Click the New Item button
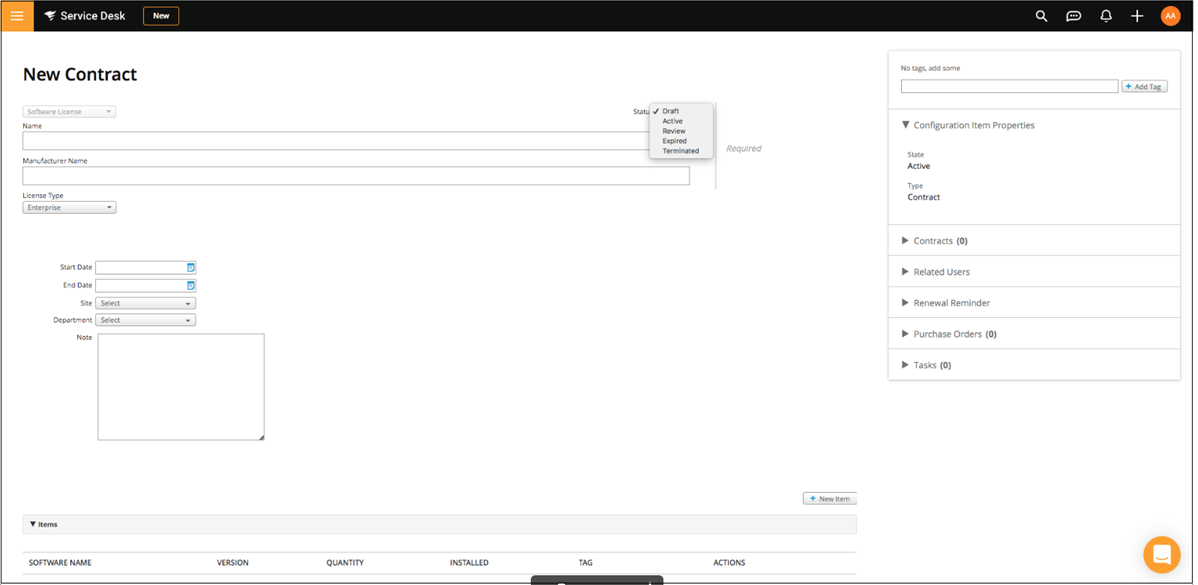Image resolution: width=1198 pixels, height=585 pixels. coord(829,499)
